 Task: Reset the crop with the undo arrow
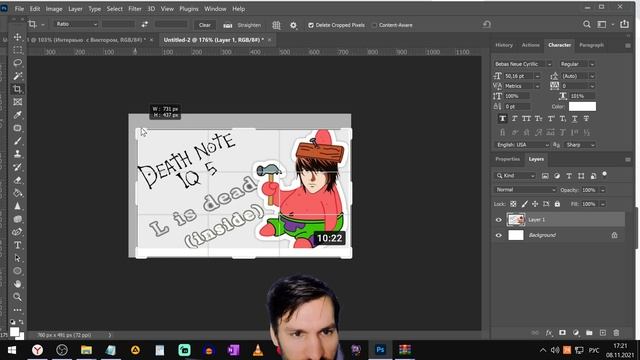(487, 24)
